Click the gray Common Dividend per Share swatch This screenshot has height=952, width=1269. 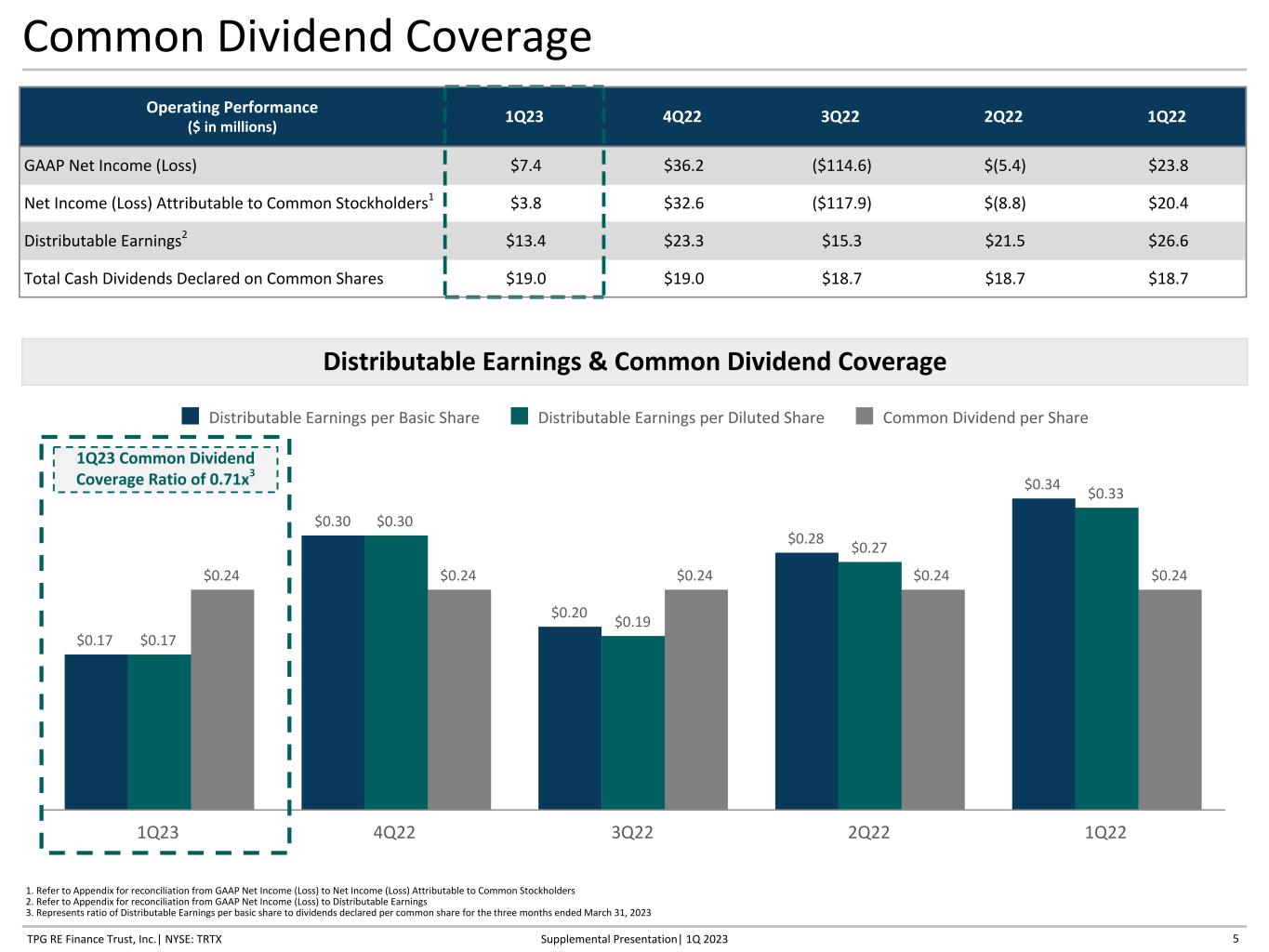[865, 416]
